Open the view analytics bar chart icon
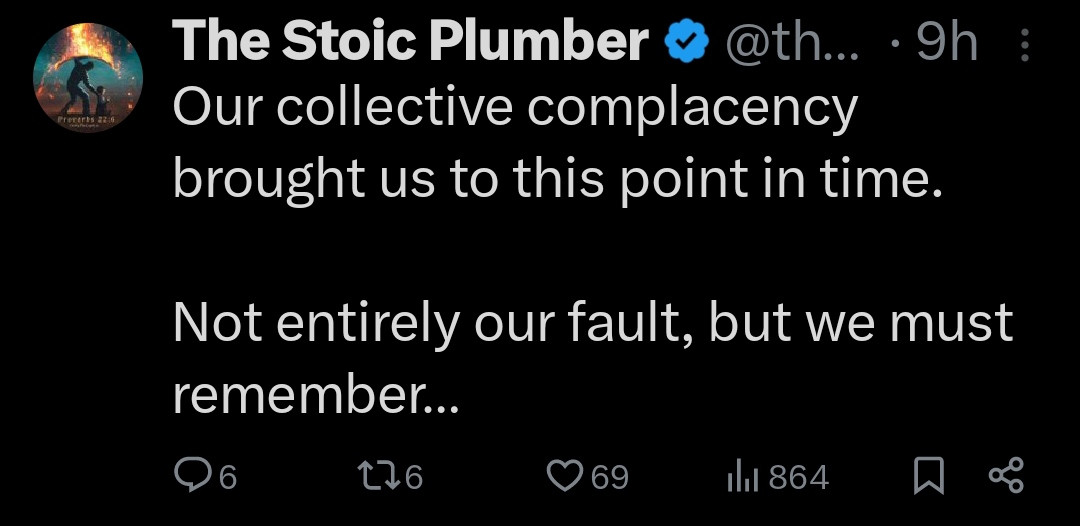This screenshot has width=1080, height=526. (x=742, y=477)
